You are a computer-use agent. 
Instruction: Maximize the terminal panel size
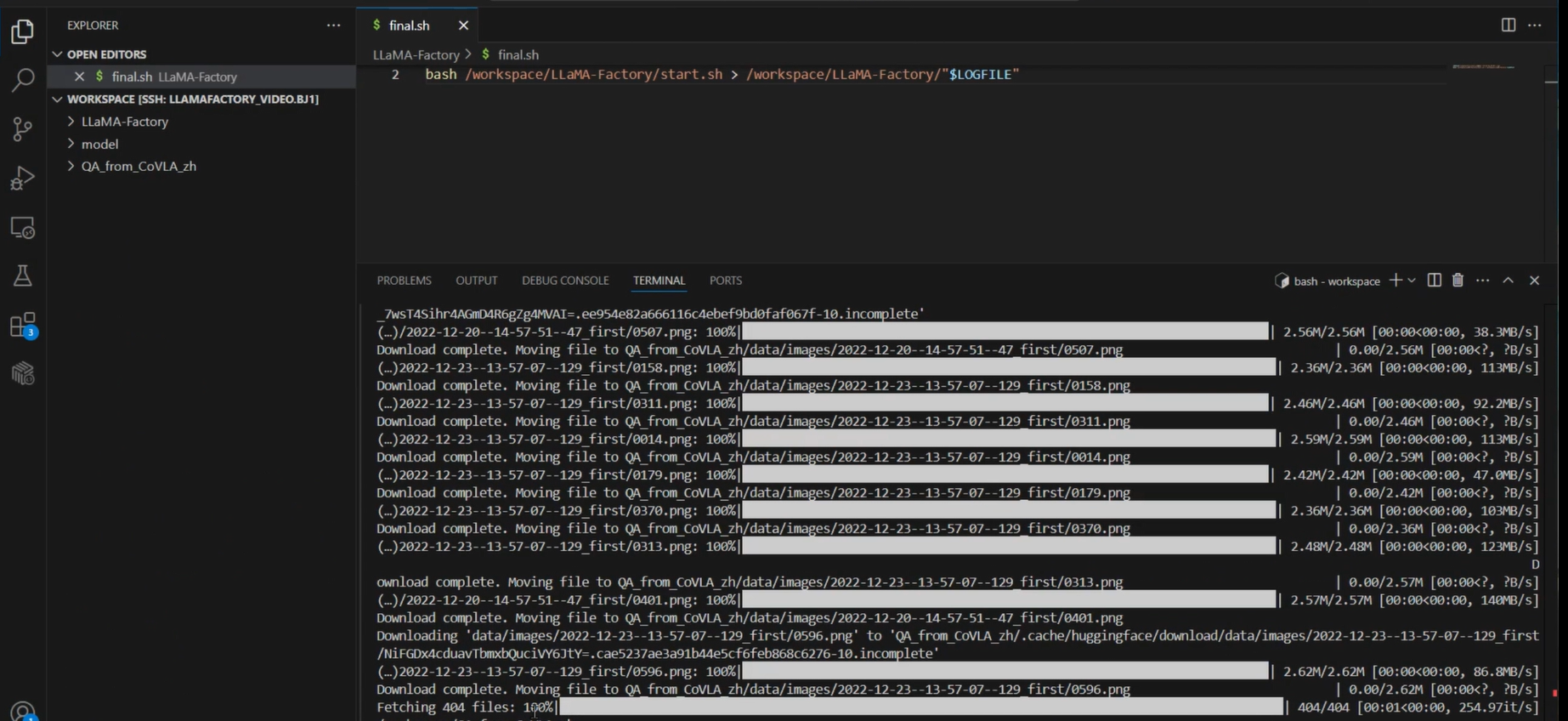point(1508,281)
